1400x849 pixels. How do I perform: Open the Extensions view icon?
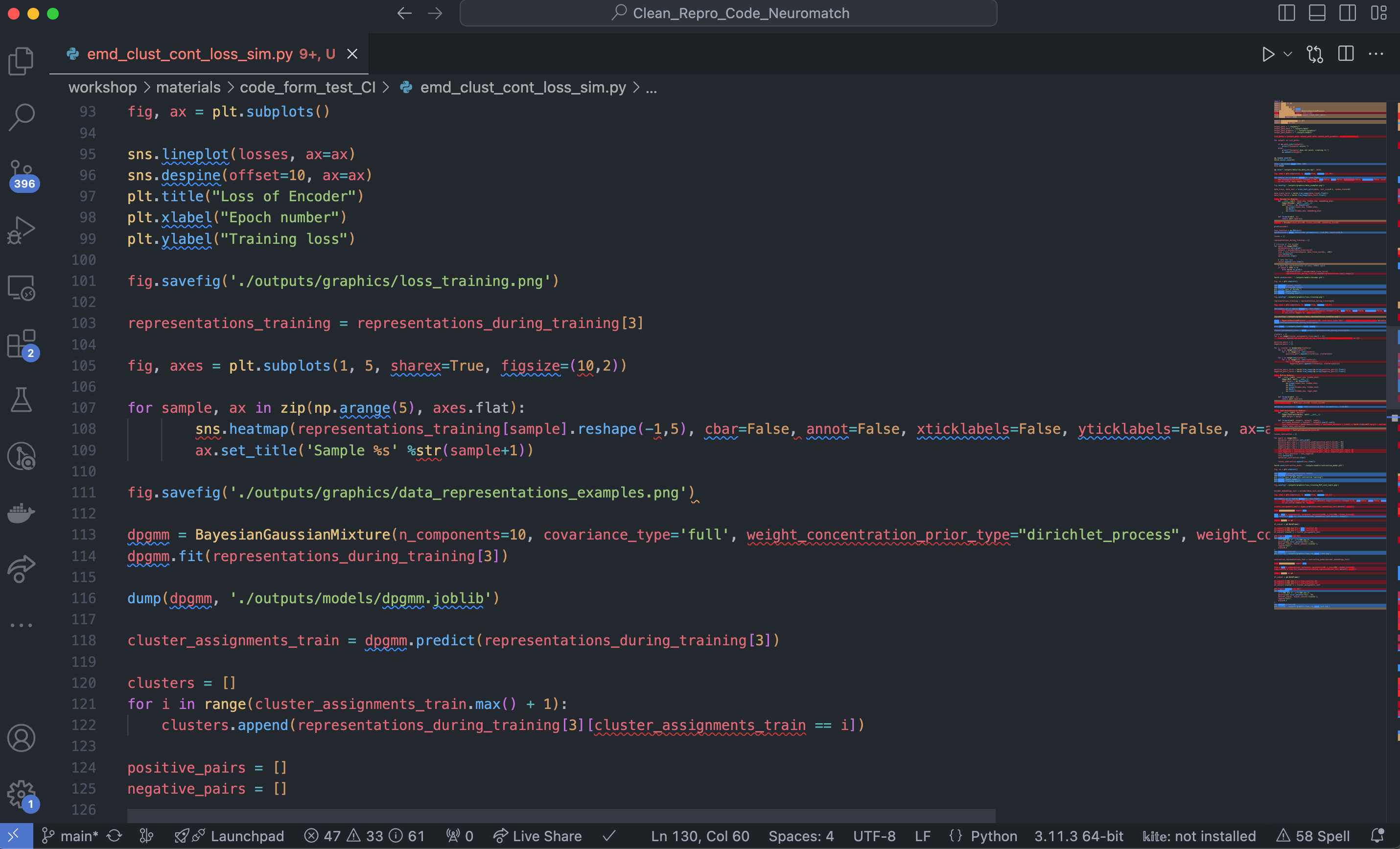coord(21,344)
